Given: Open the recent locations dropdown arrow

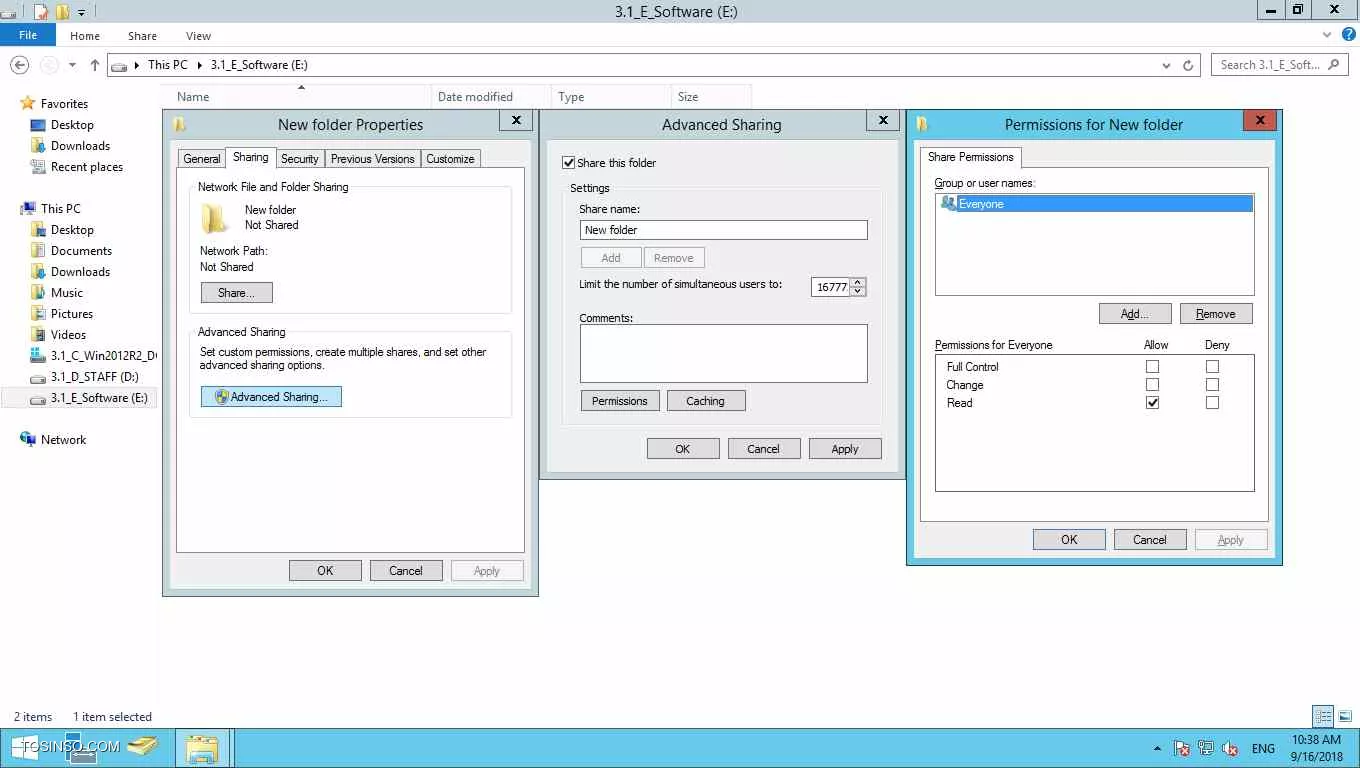Looking at the screenshot, I should (72, 65).
